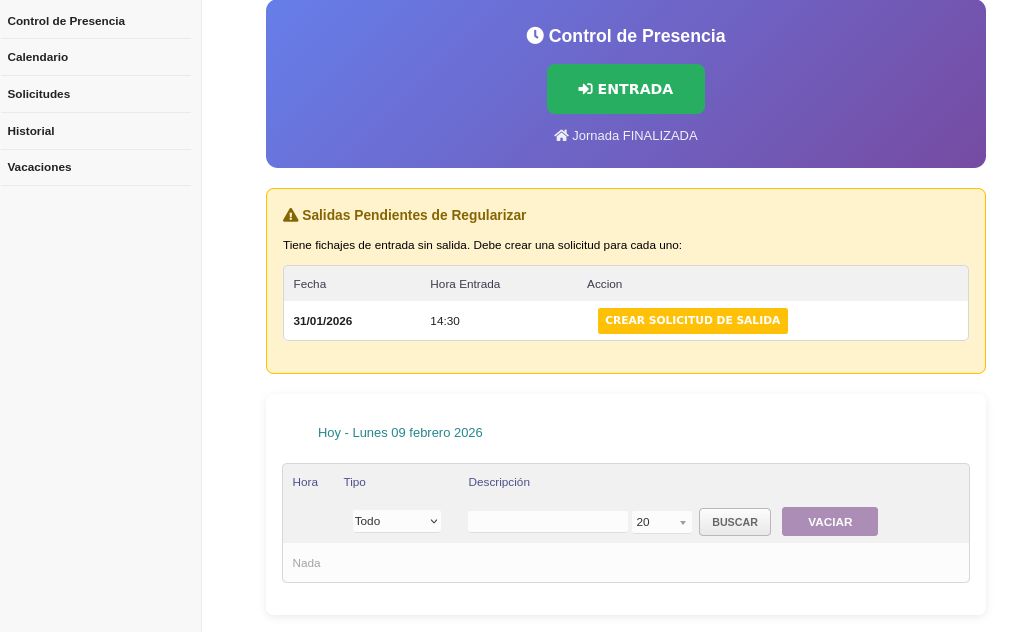Click the Tipo column header
The height and width of the screenshot is (632, 1014).
355,482
